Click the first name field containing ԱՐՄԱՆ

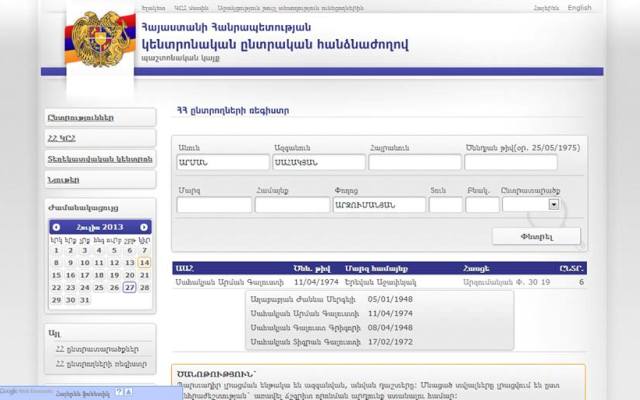(x=219, y=162)
